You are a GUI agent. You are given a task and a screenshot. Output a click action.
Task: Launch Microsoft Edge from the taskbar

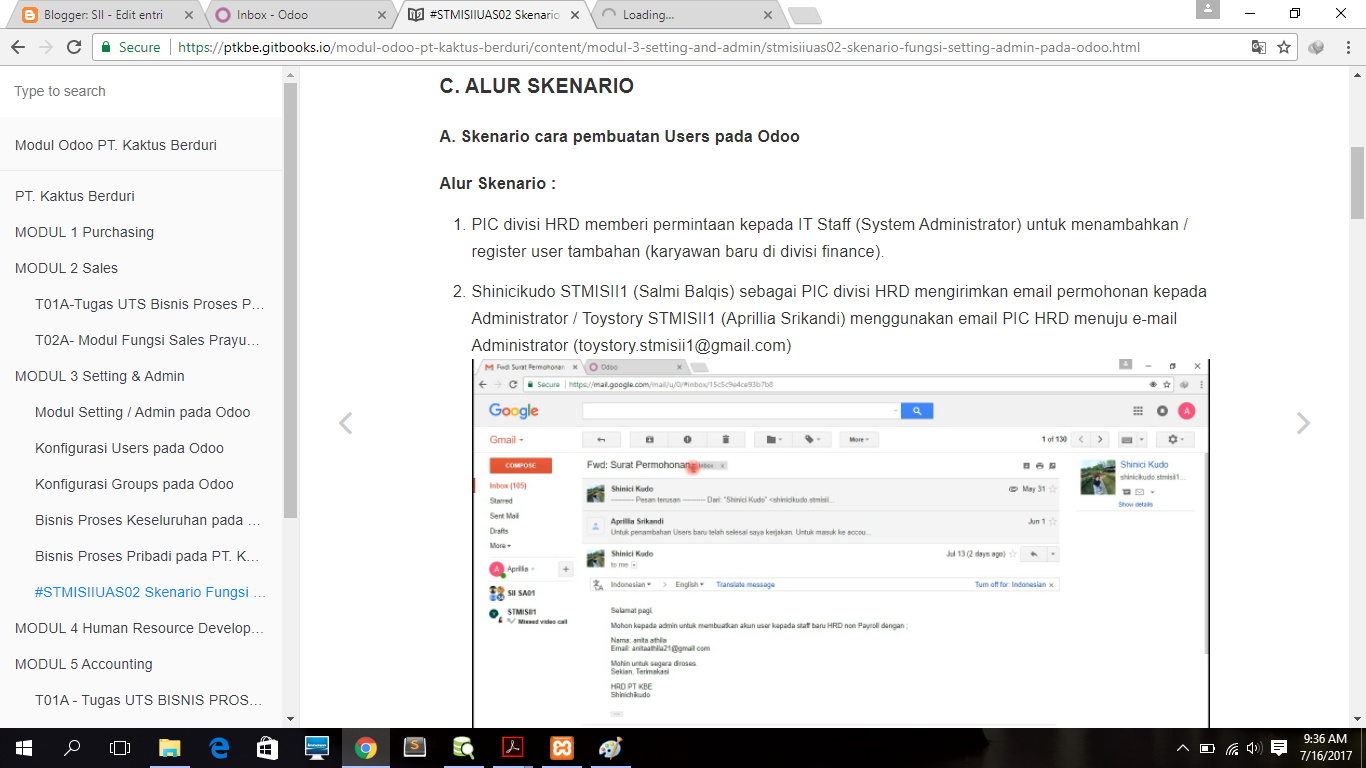219,747
